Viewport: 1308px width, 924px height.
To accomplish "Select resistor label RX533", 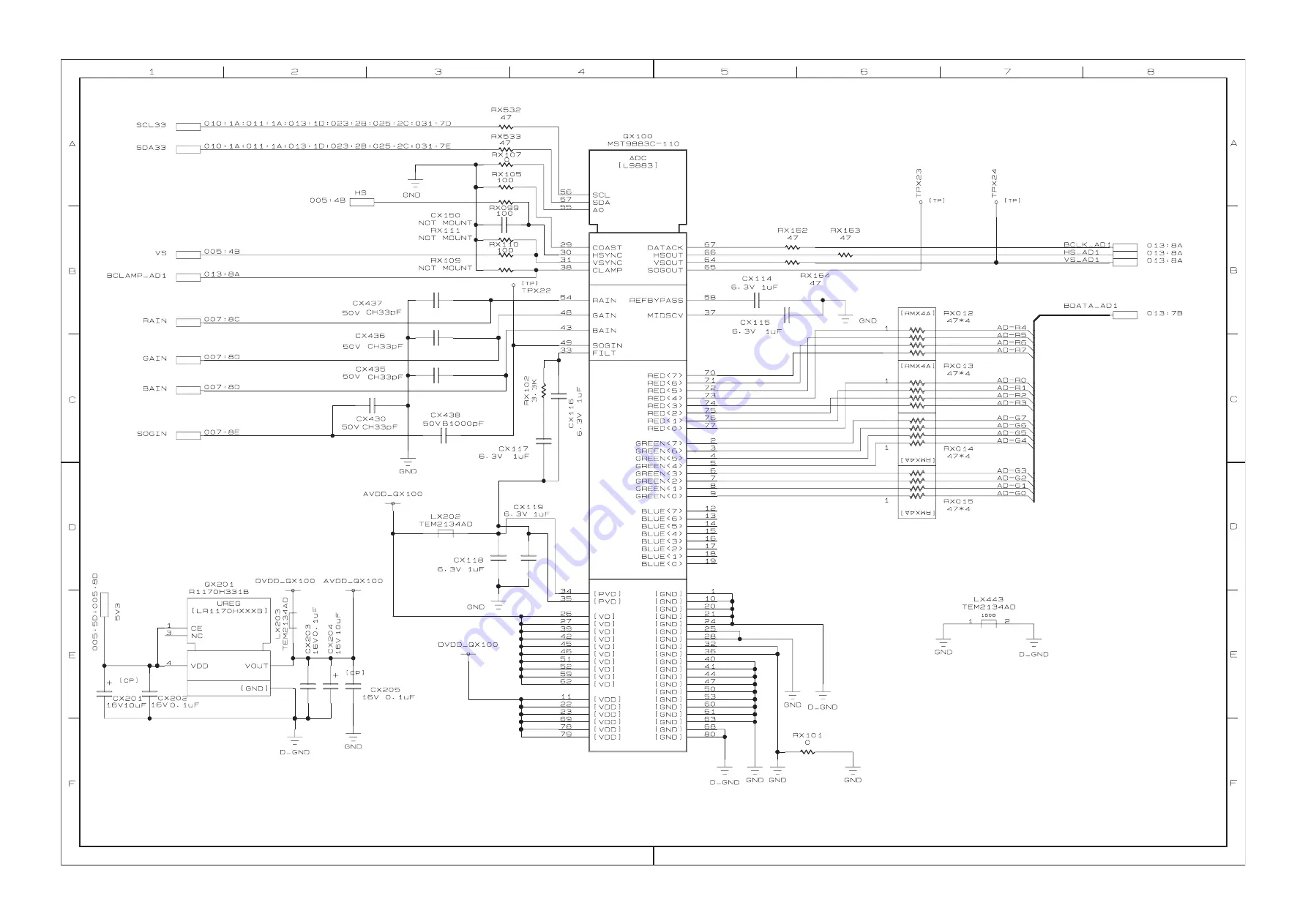I will [x=506, y=136].
